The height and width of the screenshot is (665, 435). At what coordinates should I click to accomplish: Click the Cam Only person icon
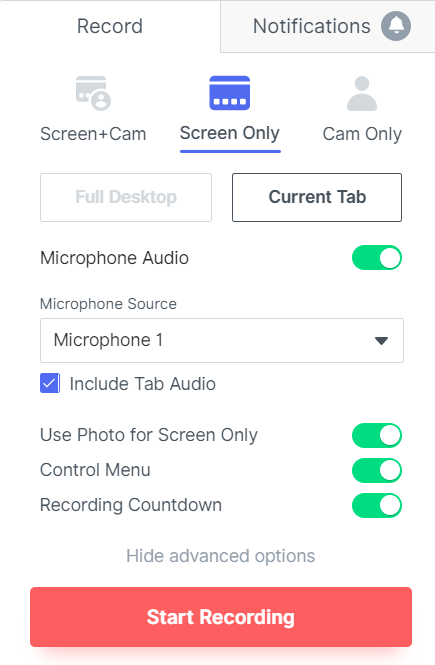362,93
